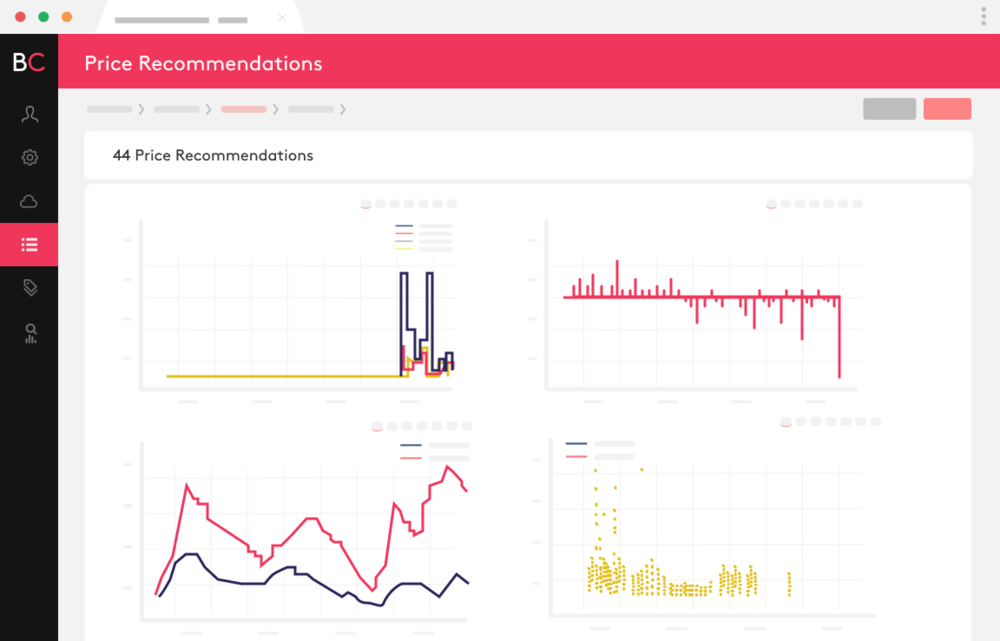Image resolution: width=1000 pixels, height=641 pixels.
Task: Expand the chevron after the last breadcrumb
Action: pos(343,109)
